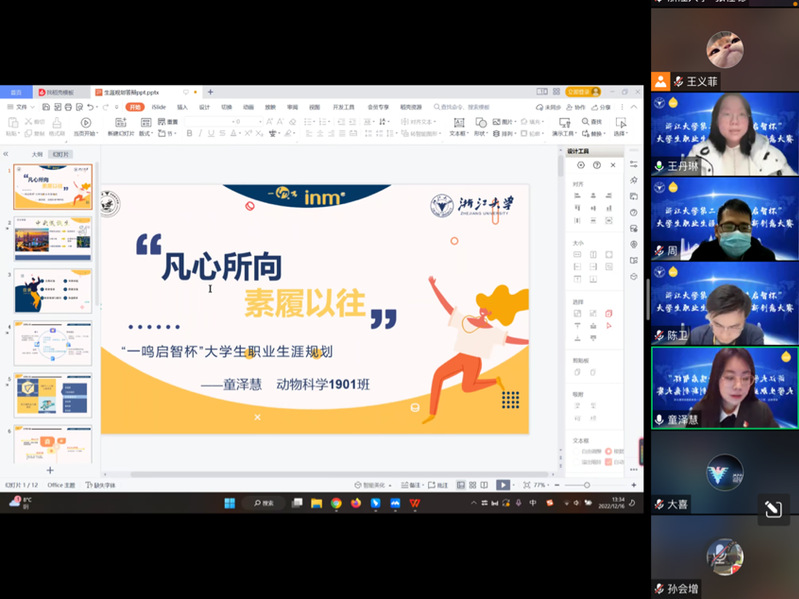799x599 pixels.
Task: Click the superscript X² icon
Action: pyautogui.click(x=248, y=133)
